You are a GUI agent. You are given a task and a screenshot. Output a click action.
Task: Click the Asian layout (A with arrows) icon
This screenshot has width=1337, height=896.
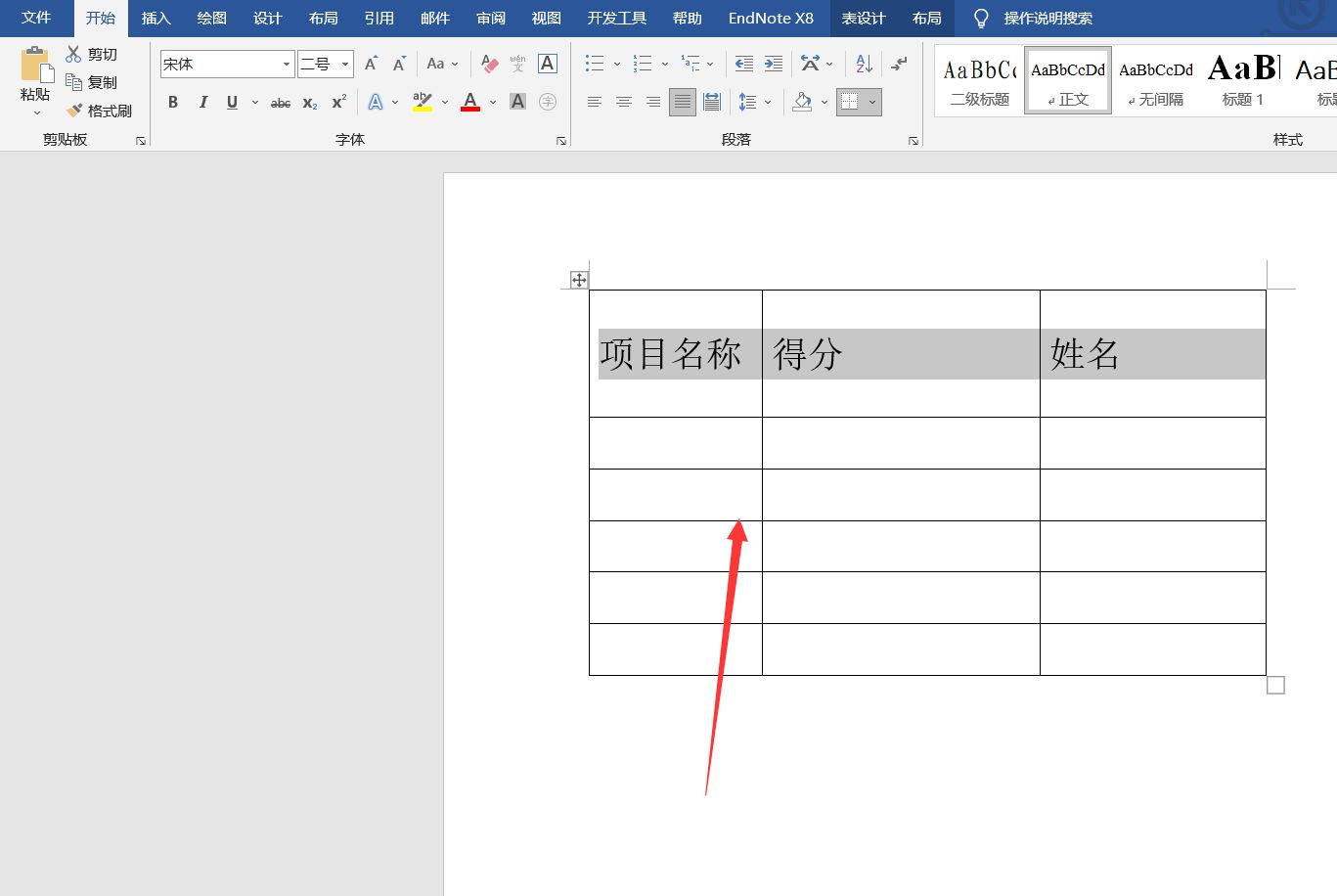pos(810,64)
